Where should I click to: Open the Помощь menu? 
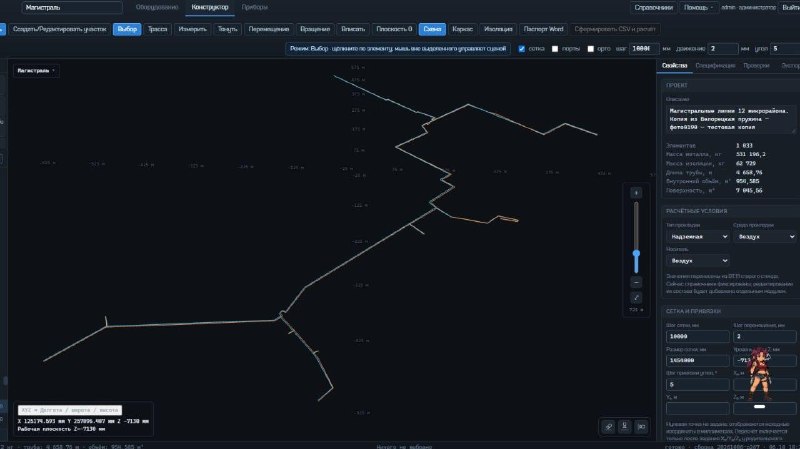click(698, 7)
